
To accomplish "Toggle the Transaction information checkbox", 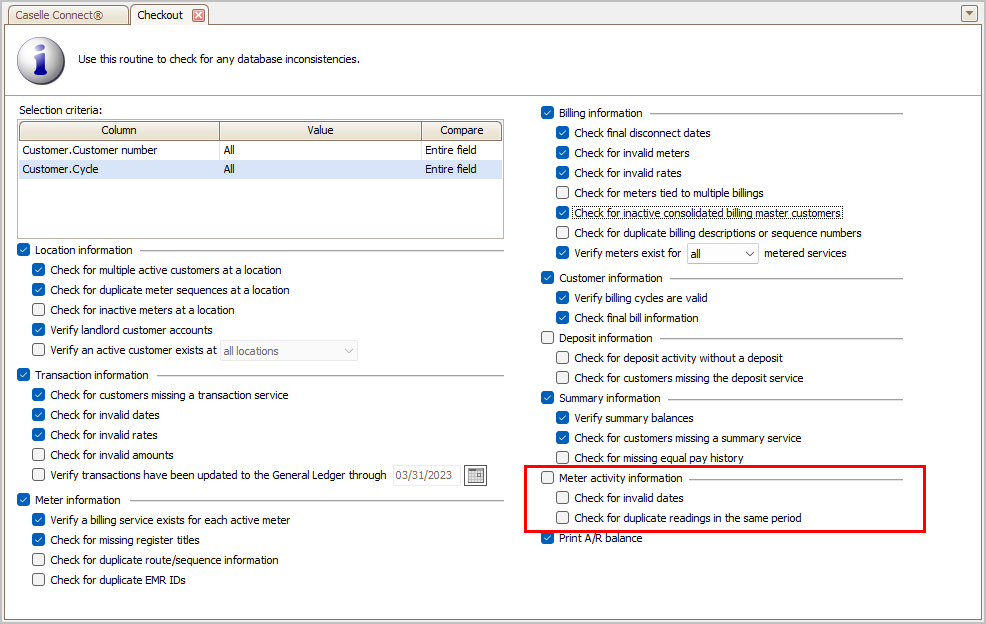I will (x=24, y=375).
